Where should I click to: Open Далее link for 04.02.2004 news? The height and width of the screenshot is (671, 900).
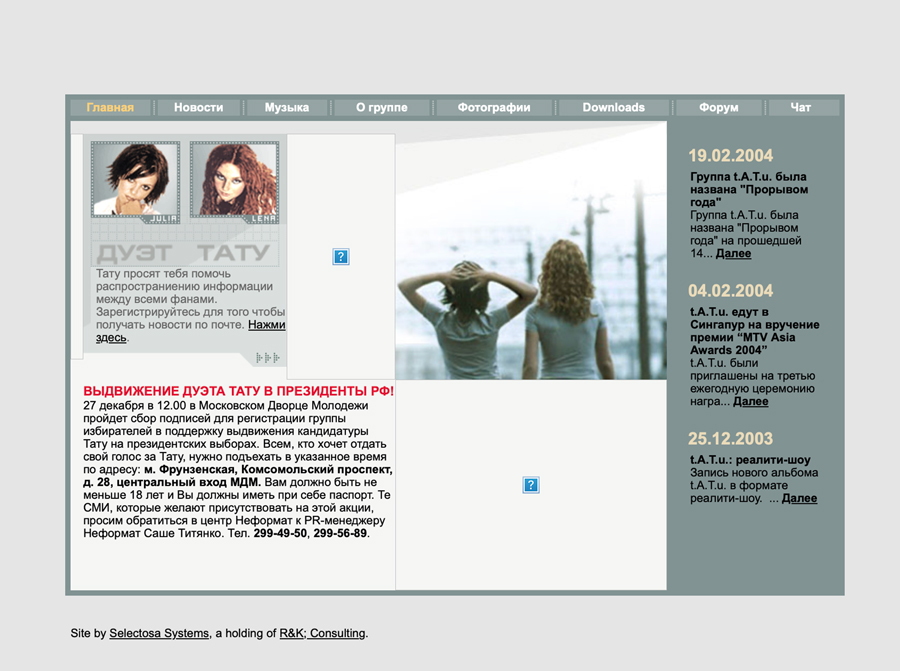751,402
